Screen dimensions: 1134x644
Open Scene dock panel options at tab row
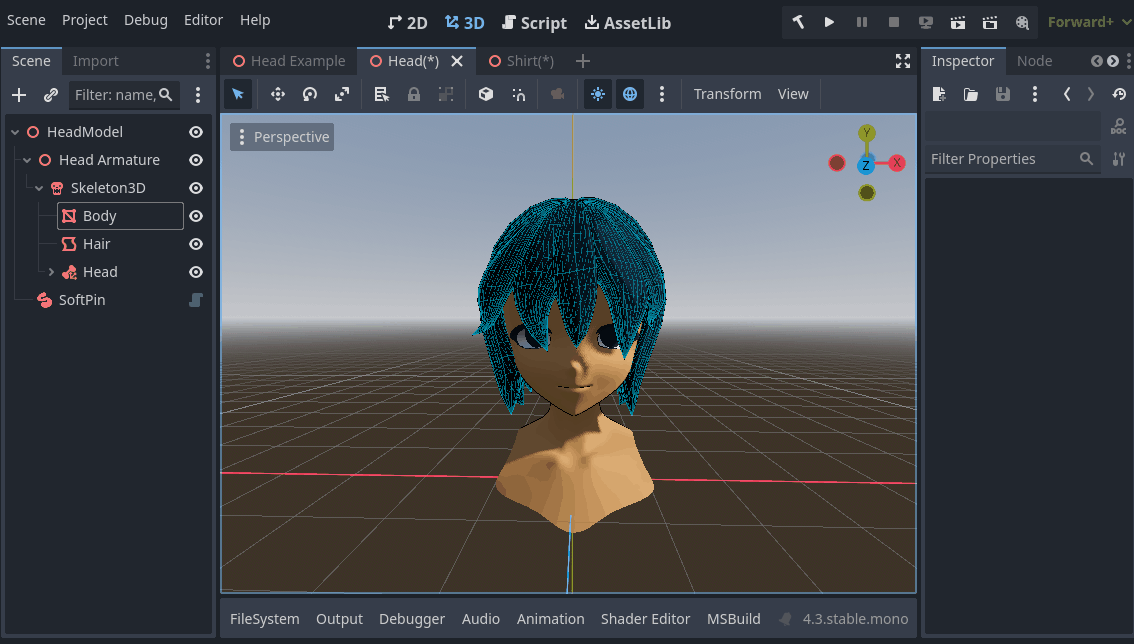click(x=208, y=61)
